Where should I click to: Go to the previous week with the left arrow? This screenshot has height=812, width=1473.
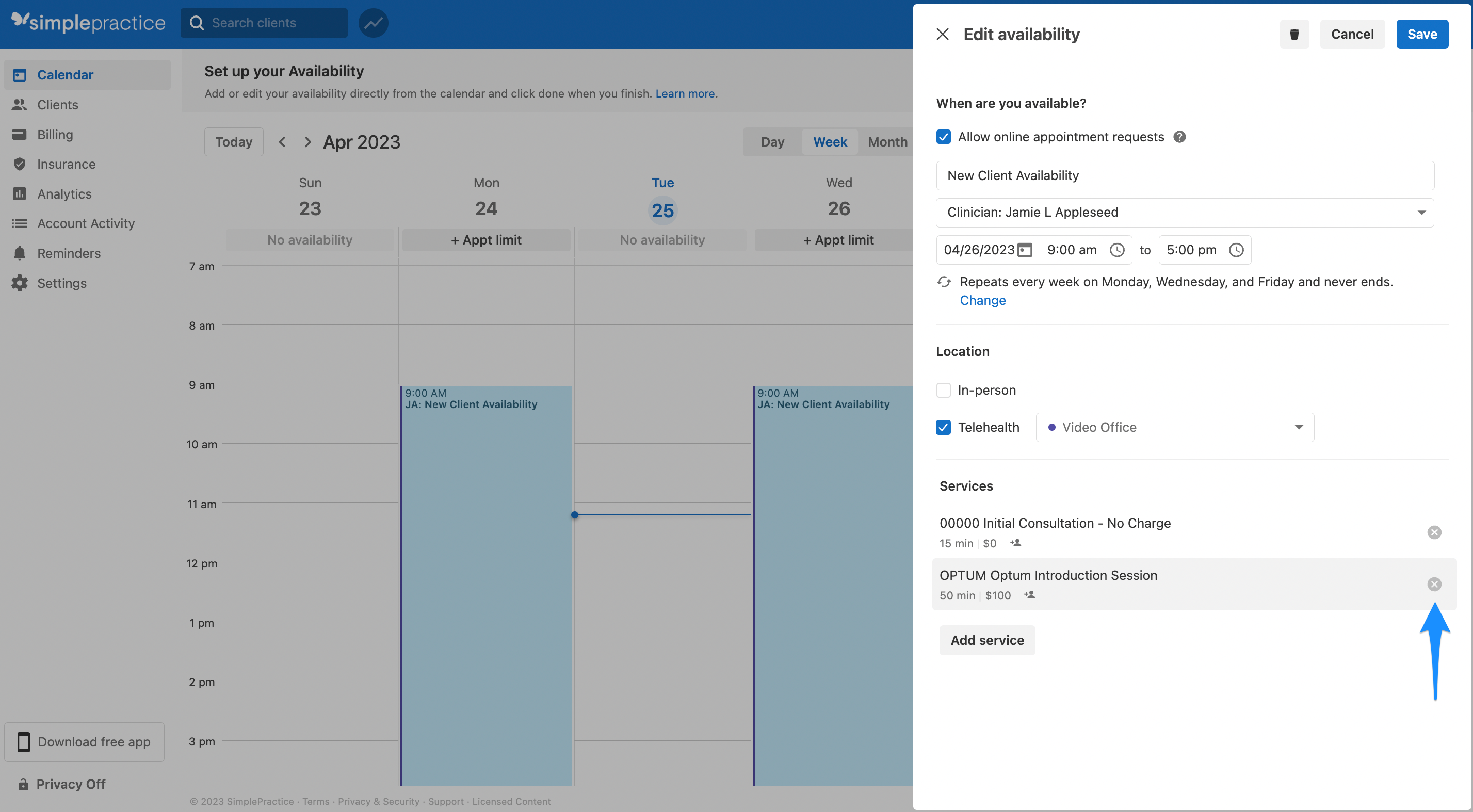point(282,141)
